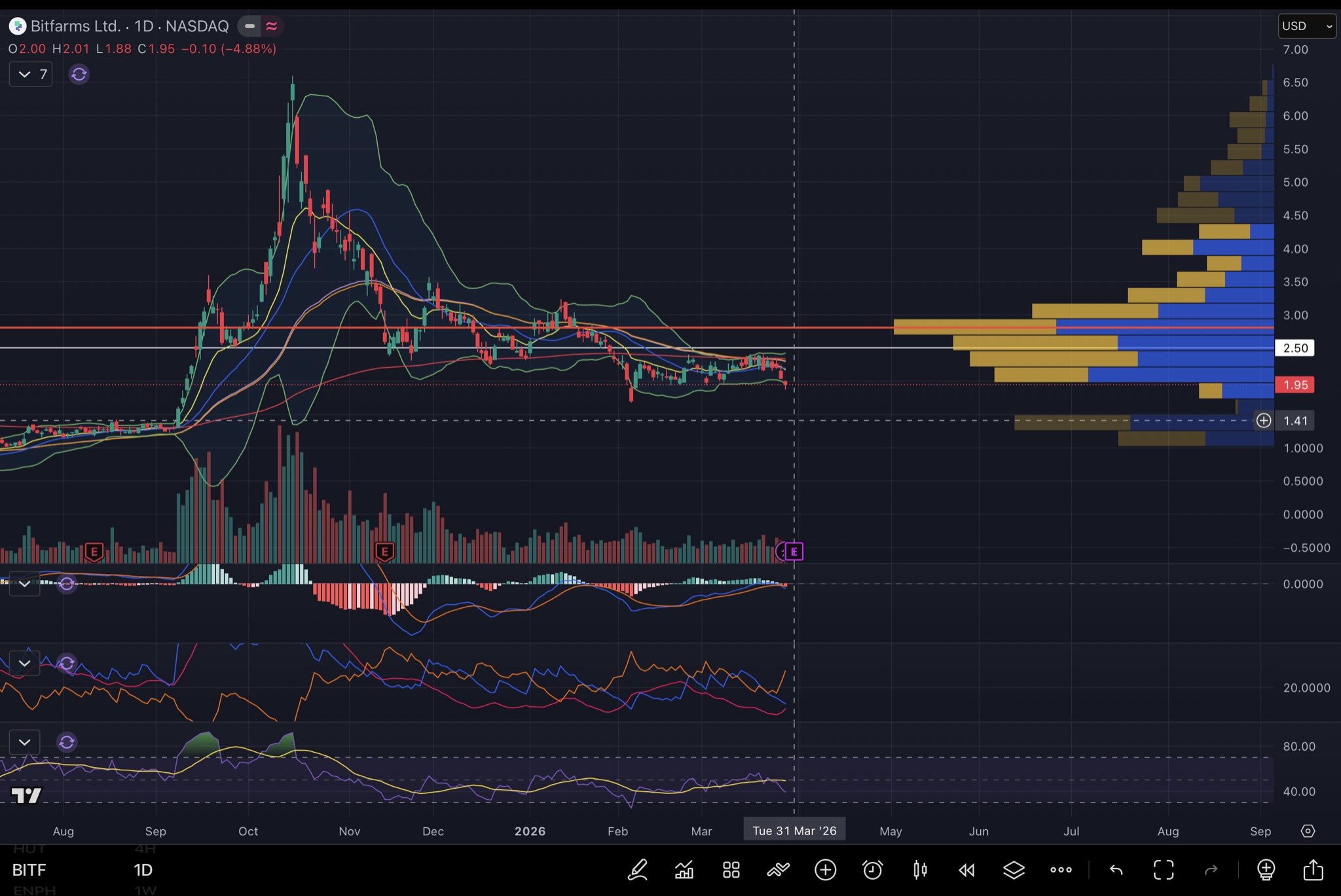Image resolution: width=1341 pixels, height=896 pixels.
Task: Open the layers object tree icon
Action: pyautogui.click(x=1014, y=870)
